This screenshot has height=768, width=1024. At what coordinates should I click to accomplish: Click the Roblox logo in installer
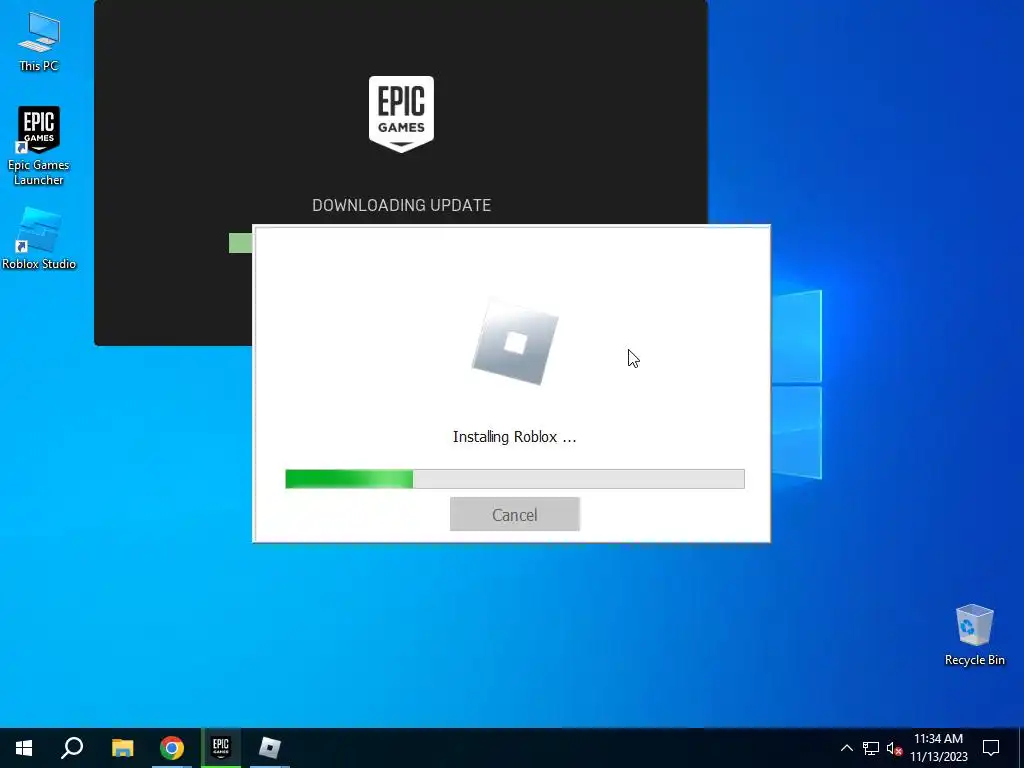(x=515, y=342)
